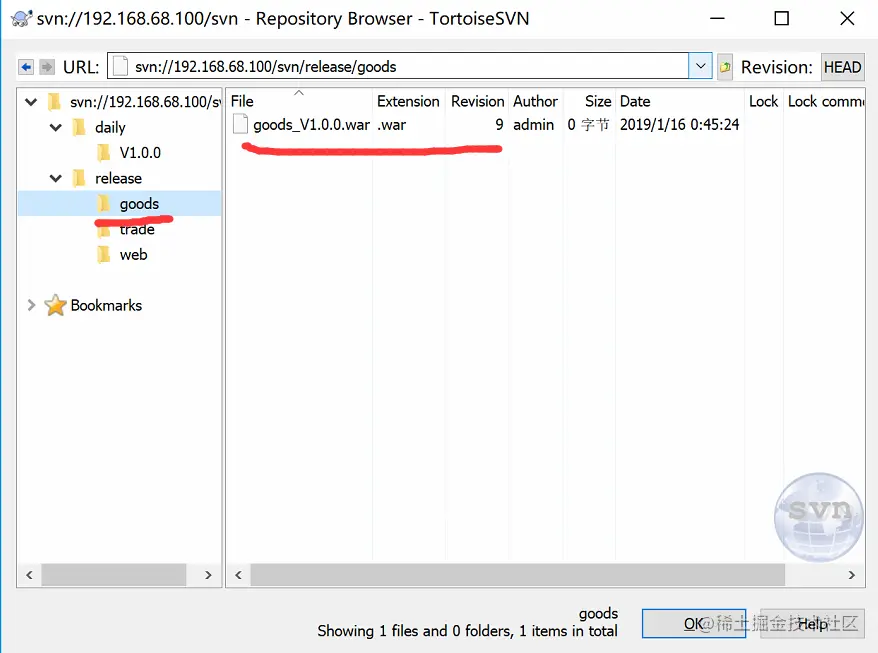This screenshot has width=878, height=653.
Task: Collapse the release folder node
Action: (56, 179)
